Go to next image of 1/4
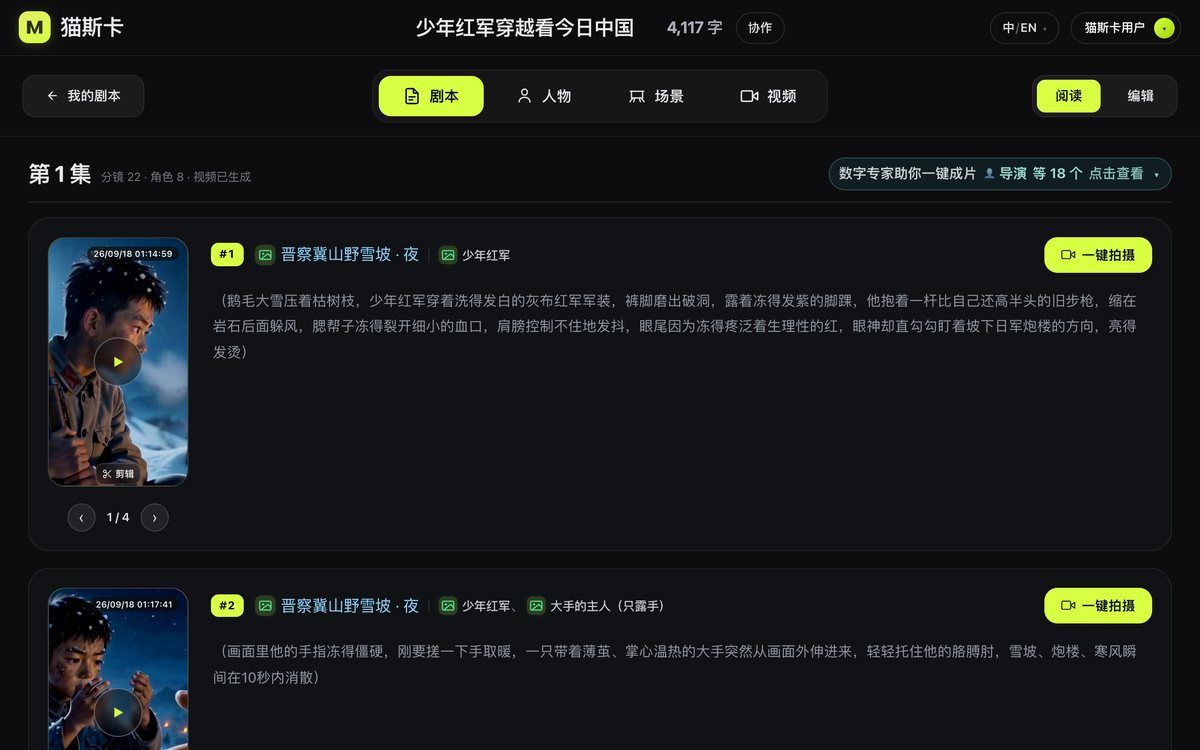Image resolution: width=1200 pixels, height=750 pixels. 154,518
